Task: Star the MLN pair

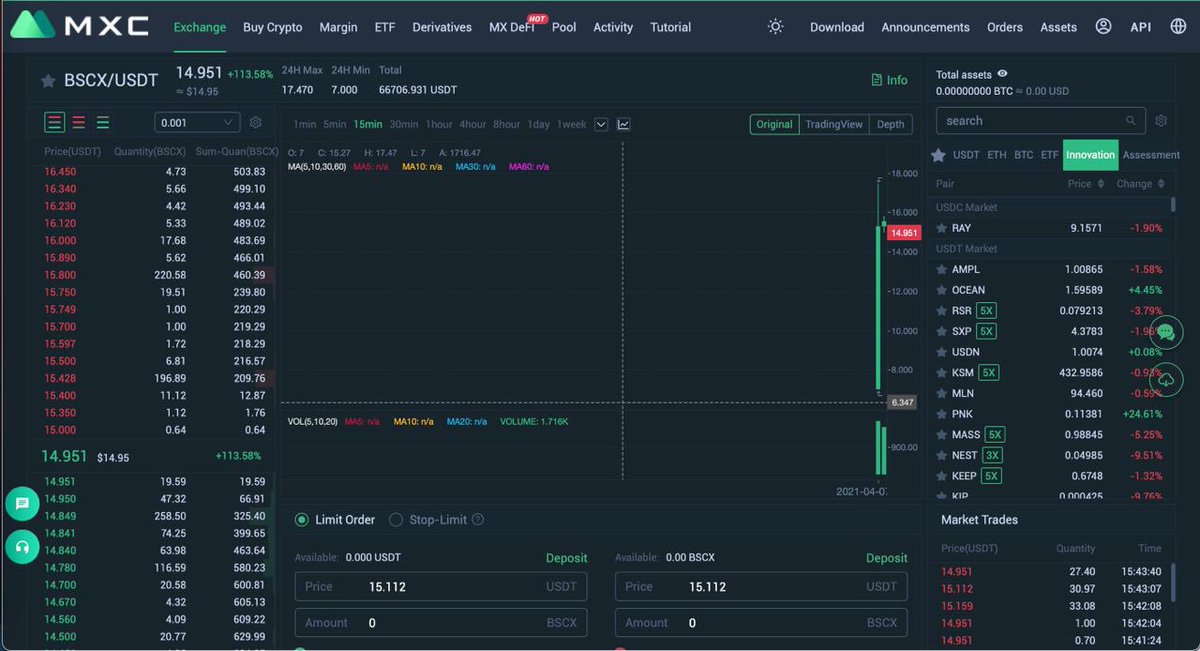Action: pos(941,393)
